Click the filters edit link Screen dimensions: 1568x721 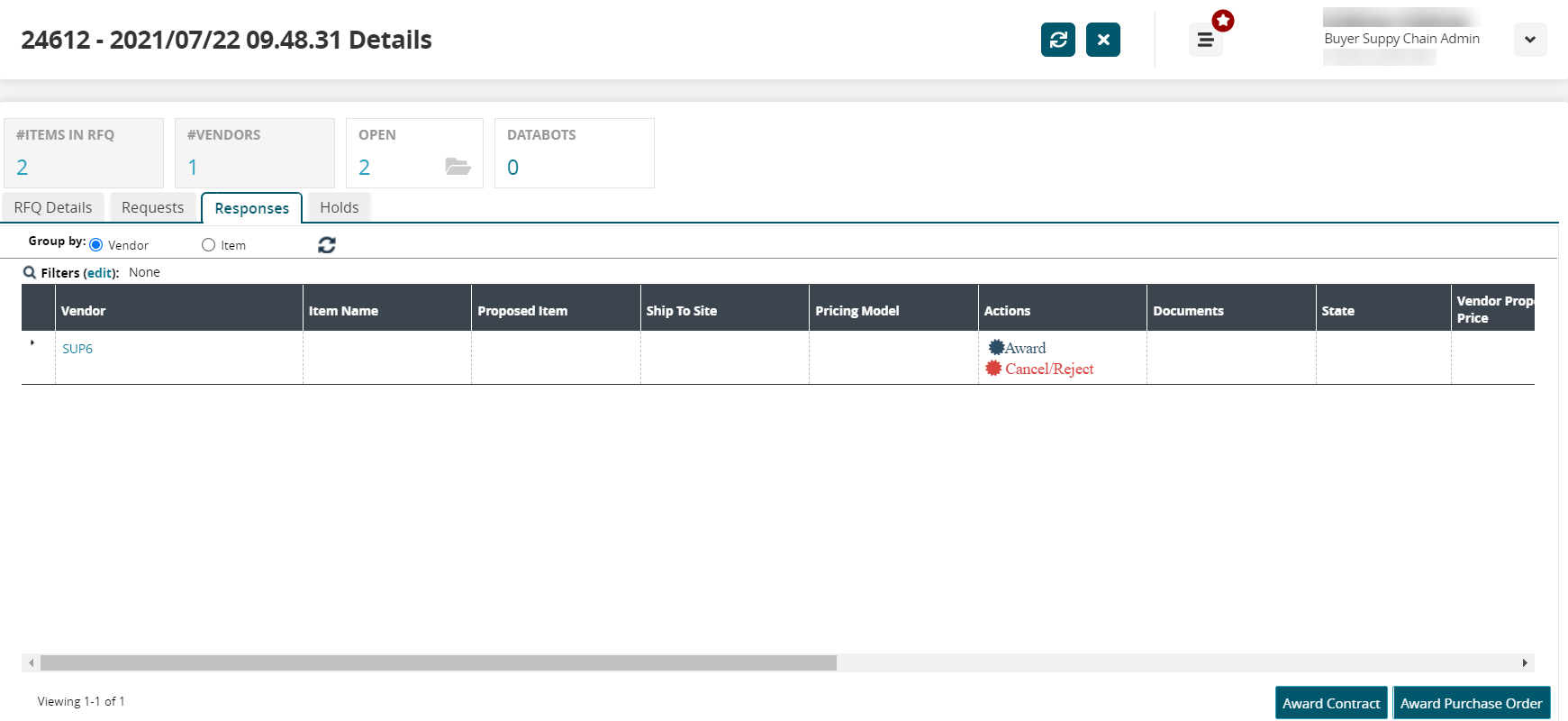(100, 273)
